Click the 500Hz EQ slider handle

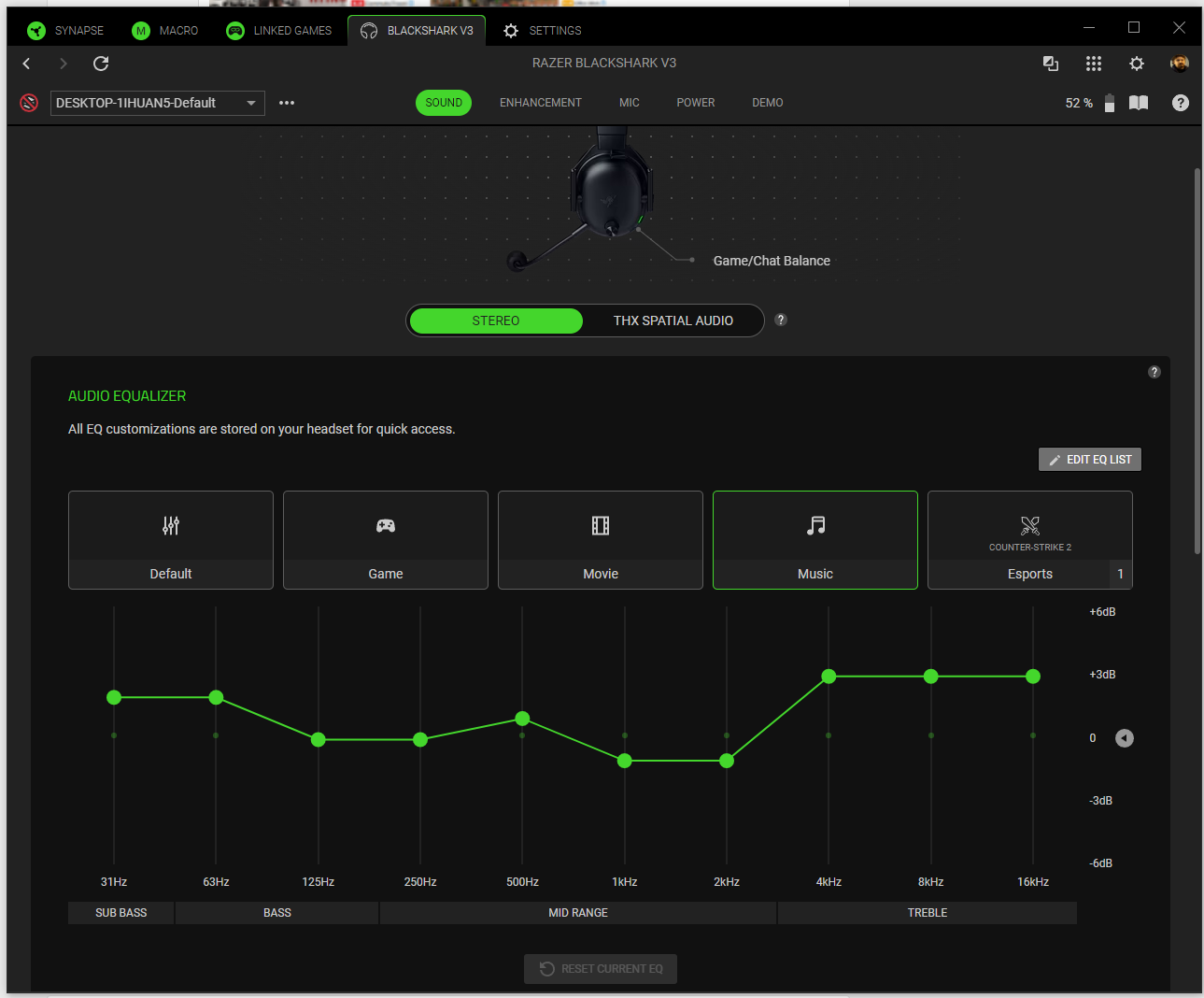(523, 719)
